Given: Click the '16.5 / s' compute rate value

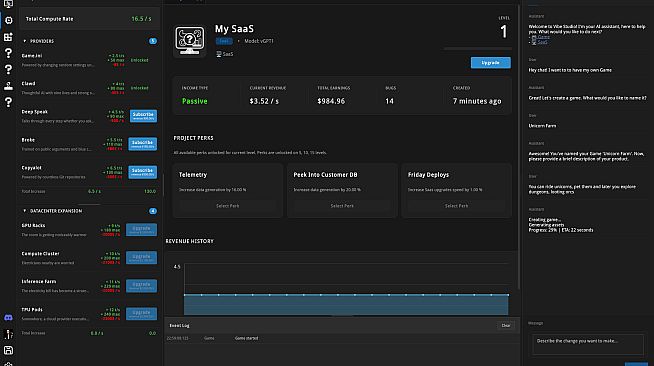Looking at the screenshot, I should pos(141,19).
